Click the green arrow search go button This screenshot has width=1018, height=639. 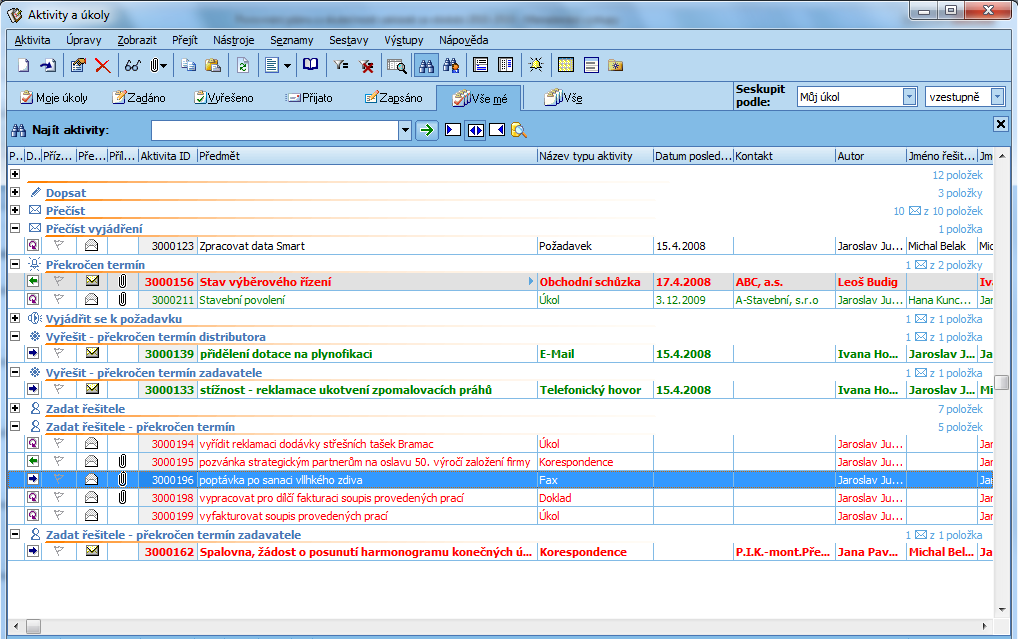coord(427,130)
